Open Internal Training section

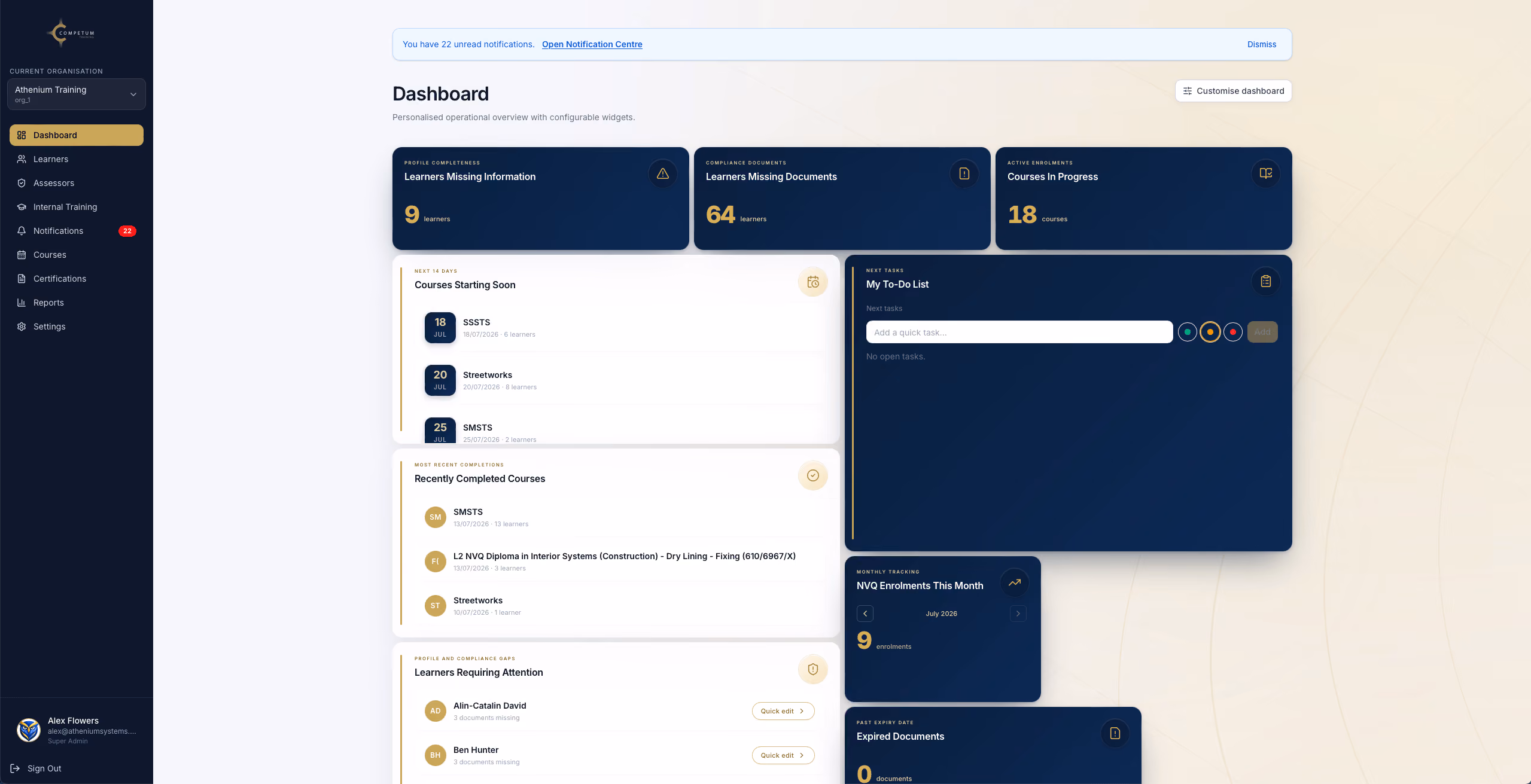(x=77, y=207)
